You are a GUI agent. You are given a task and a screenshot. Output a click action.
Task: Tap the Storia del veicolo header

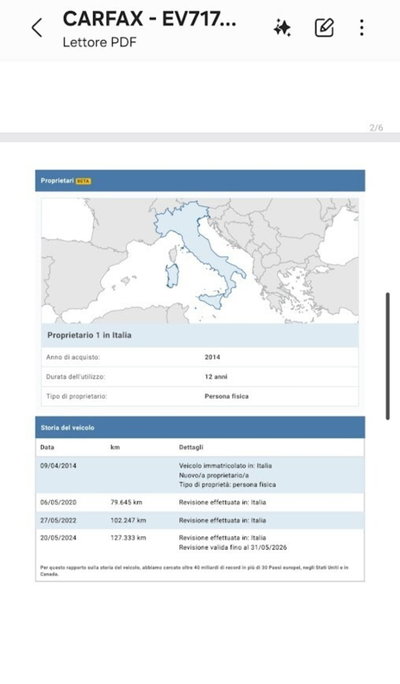200,428
